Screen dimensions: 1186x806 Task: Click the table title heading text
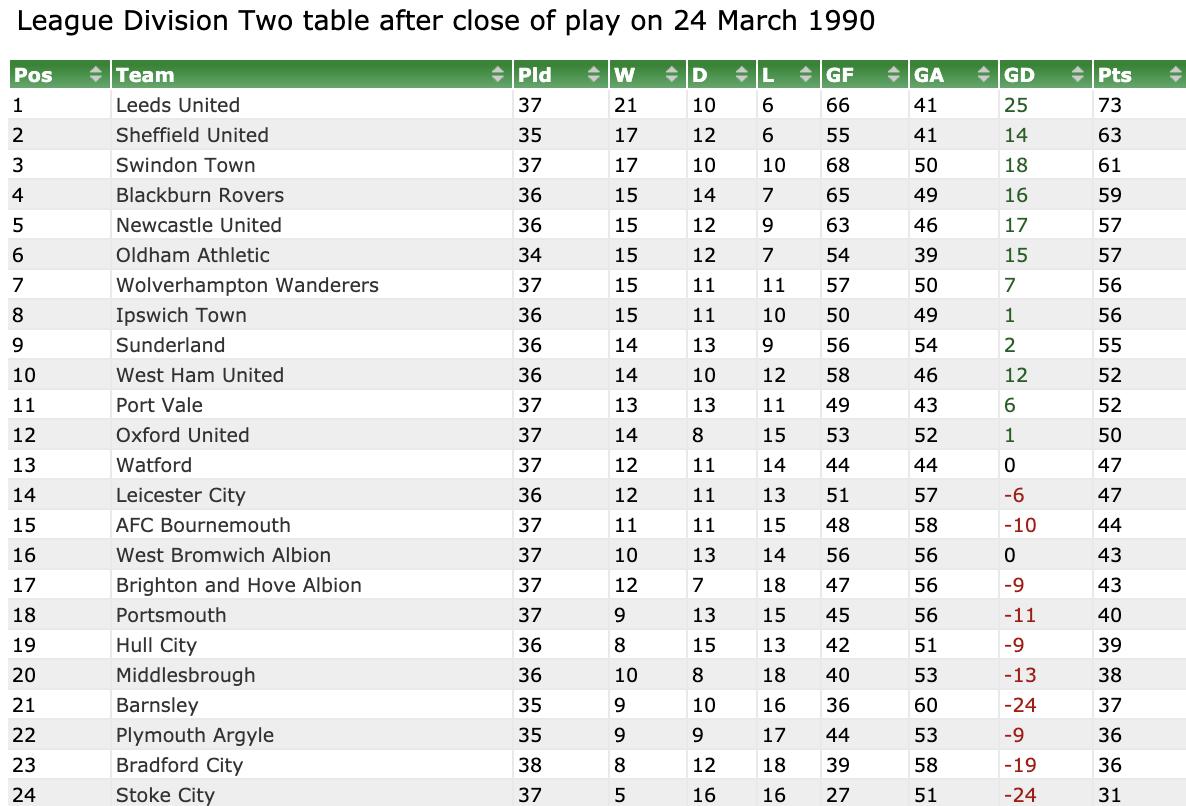coord(446,20)
